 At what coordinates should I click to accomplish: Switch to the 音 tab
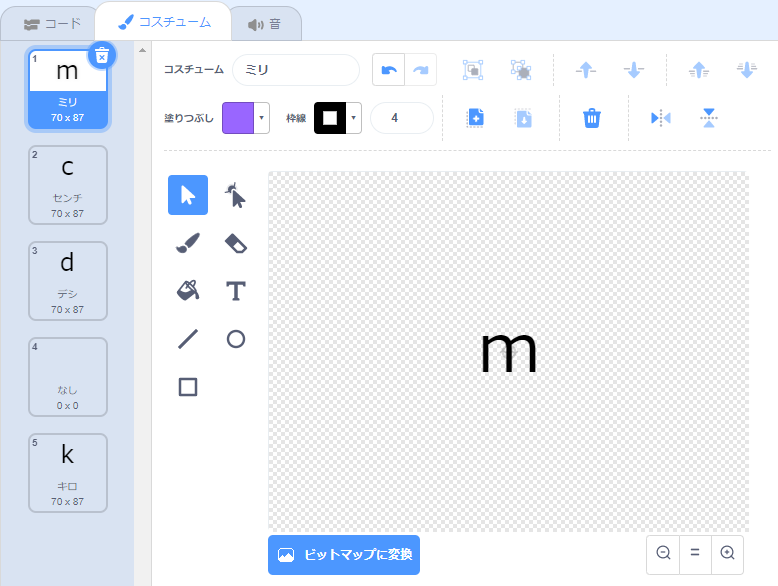[265, 24]
